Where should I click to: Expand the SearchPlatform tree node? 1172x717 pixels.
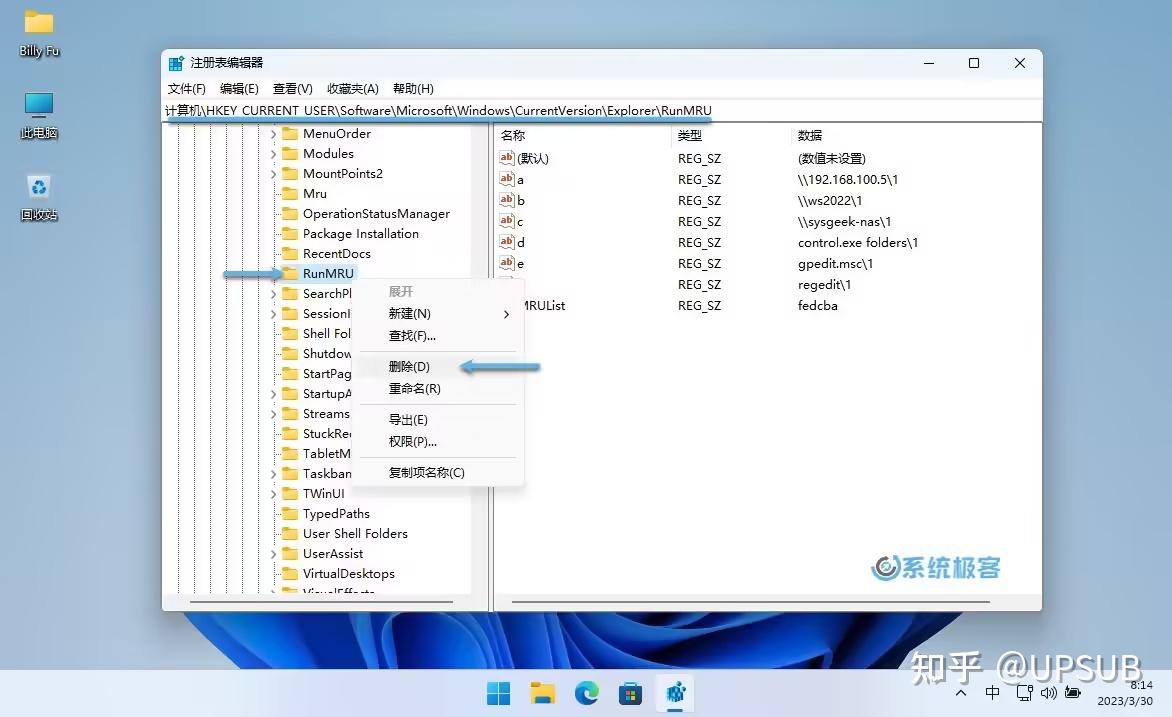tap(274, 293)
